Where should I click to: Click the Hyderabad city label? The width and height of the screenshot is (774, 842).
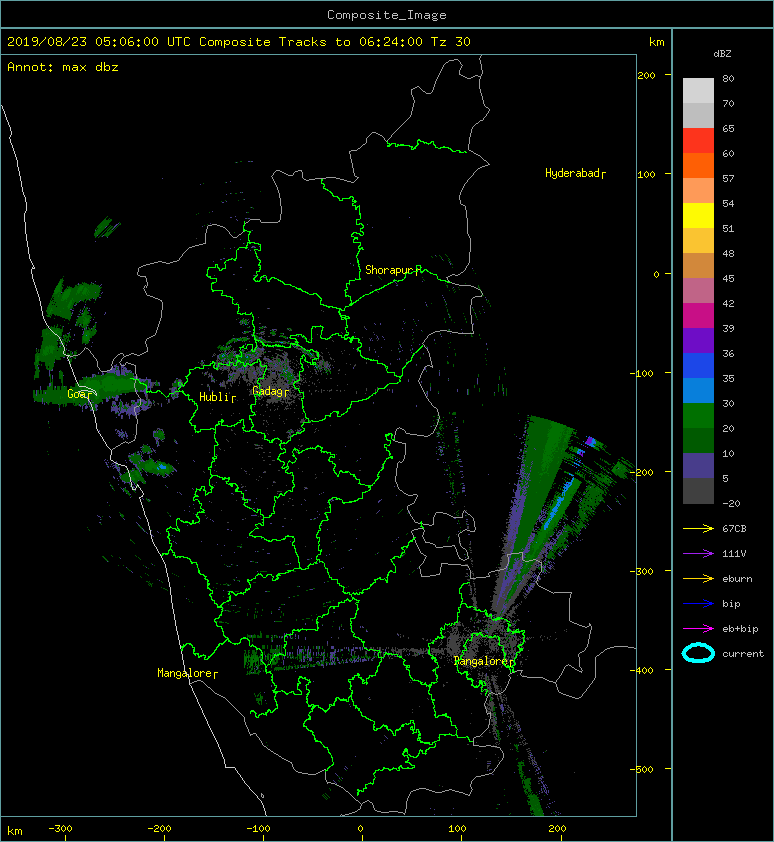point(573,173)
